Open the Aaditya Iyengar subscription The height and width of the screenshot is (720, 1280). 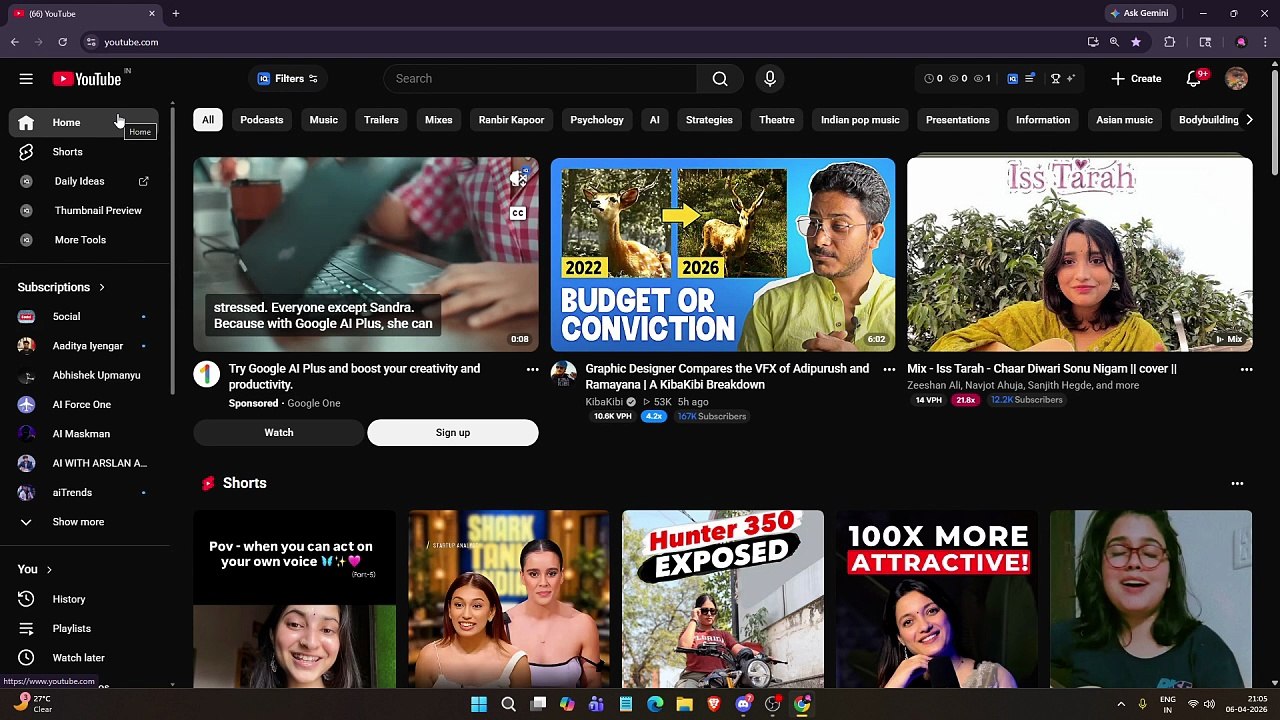pyautogui.click(x=84, y=346)
